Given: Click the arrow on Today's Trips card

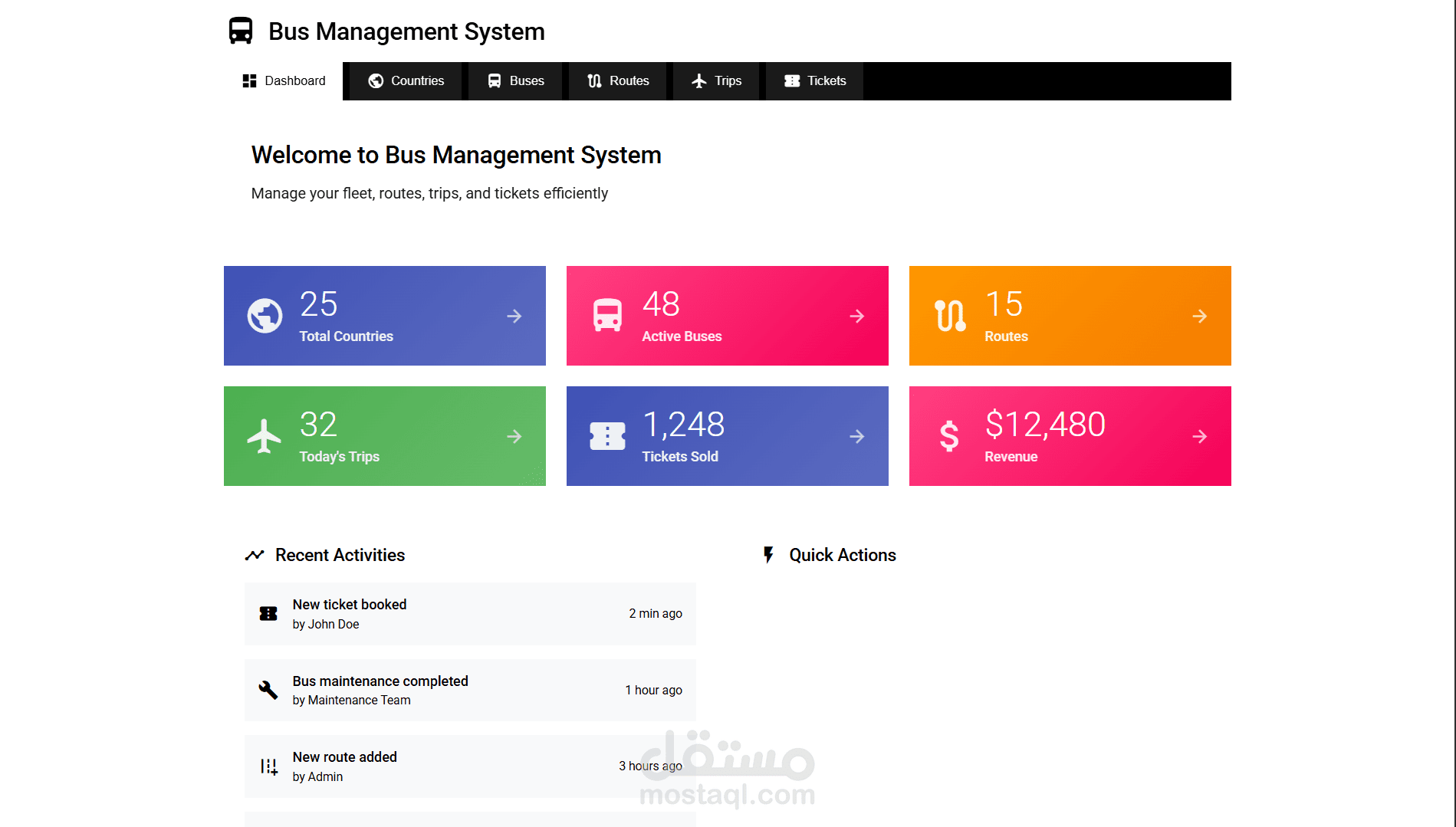Looking at the screenshot, I should pyautogui.click(x=514, y=436).
